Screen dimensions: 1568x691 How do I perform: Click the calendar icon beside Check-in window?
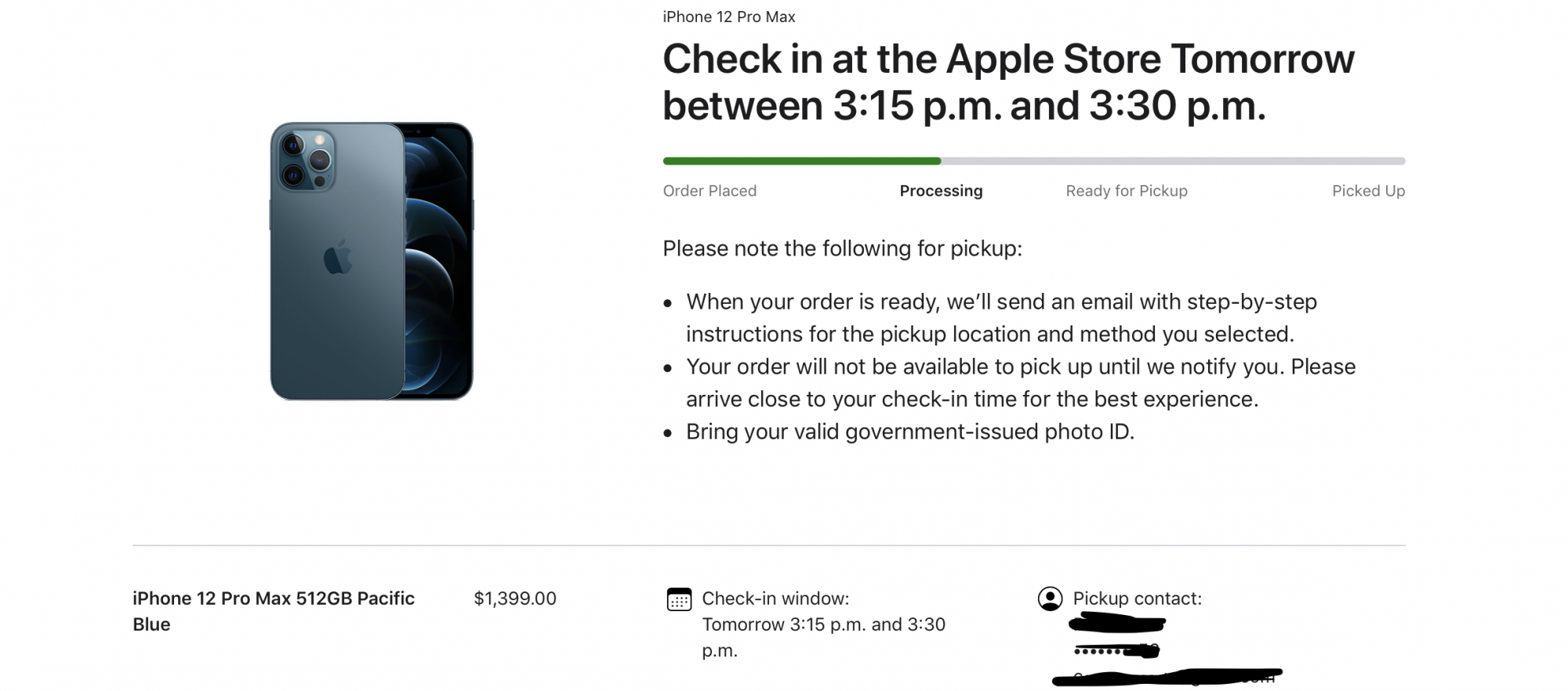click(679, 599)
